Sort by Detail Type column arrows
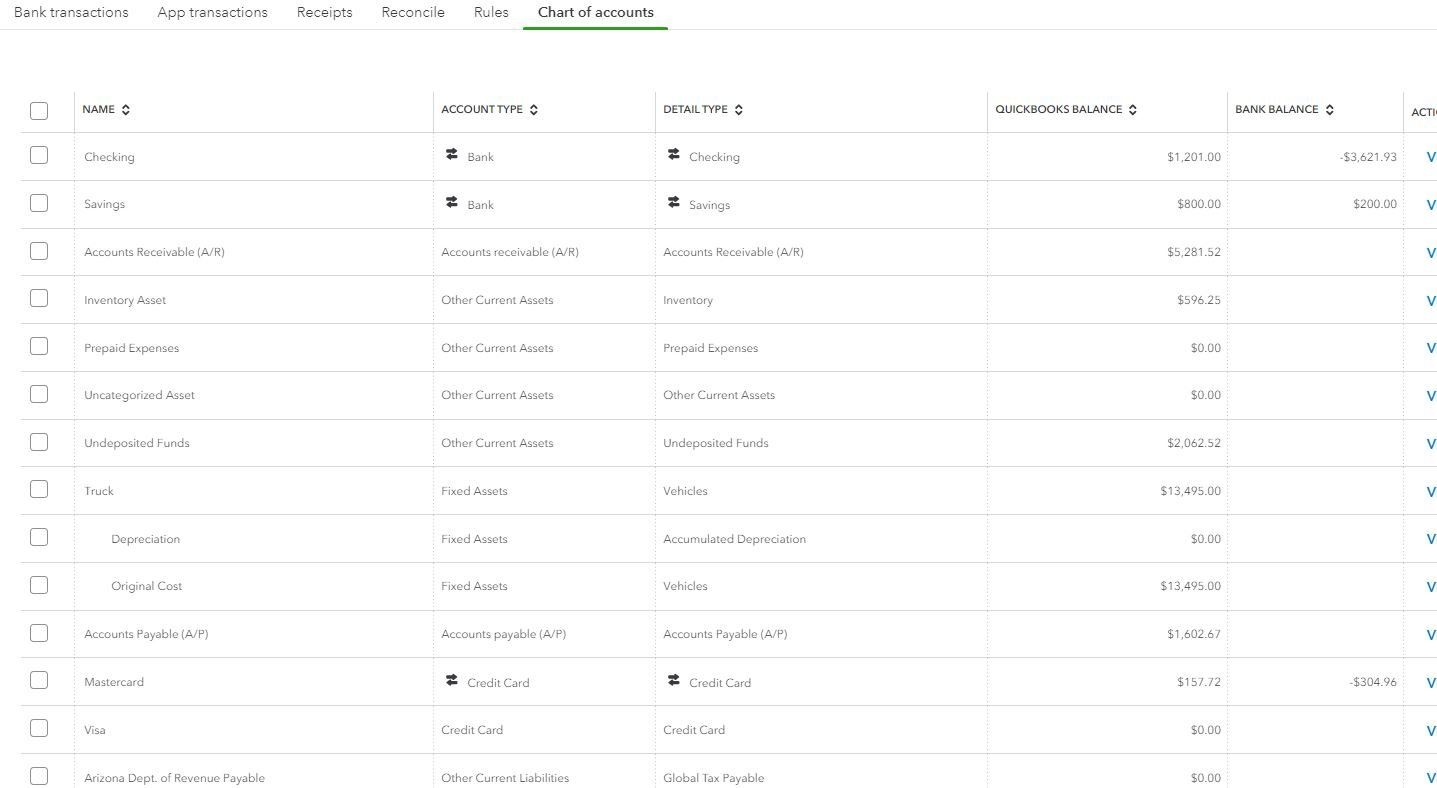The width and height of the screenshot is (1437, 788). (739, 110)
